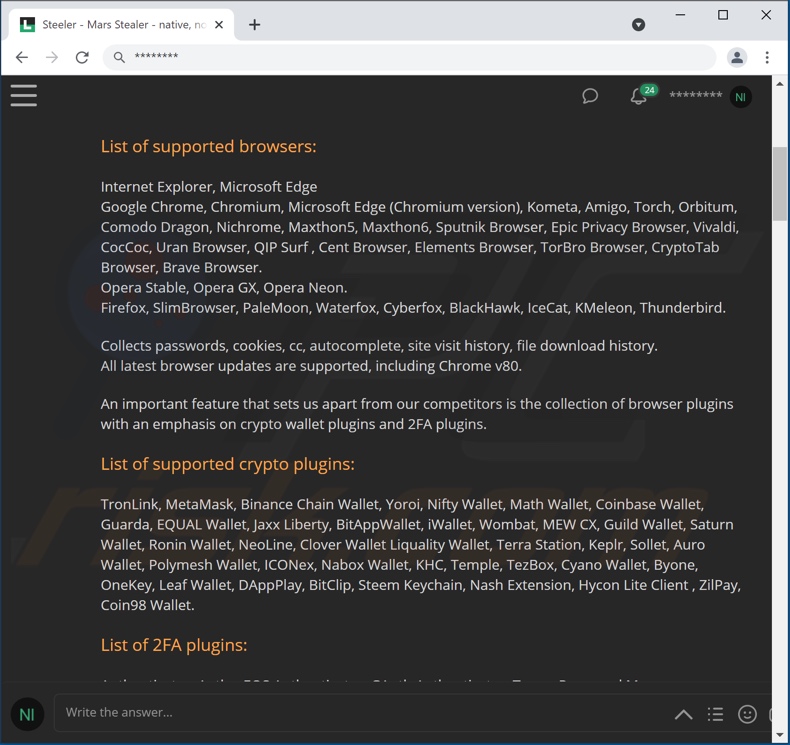Click the masked username in the header
This screenshot has height=745, width=790.
[x=695, y=95]
